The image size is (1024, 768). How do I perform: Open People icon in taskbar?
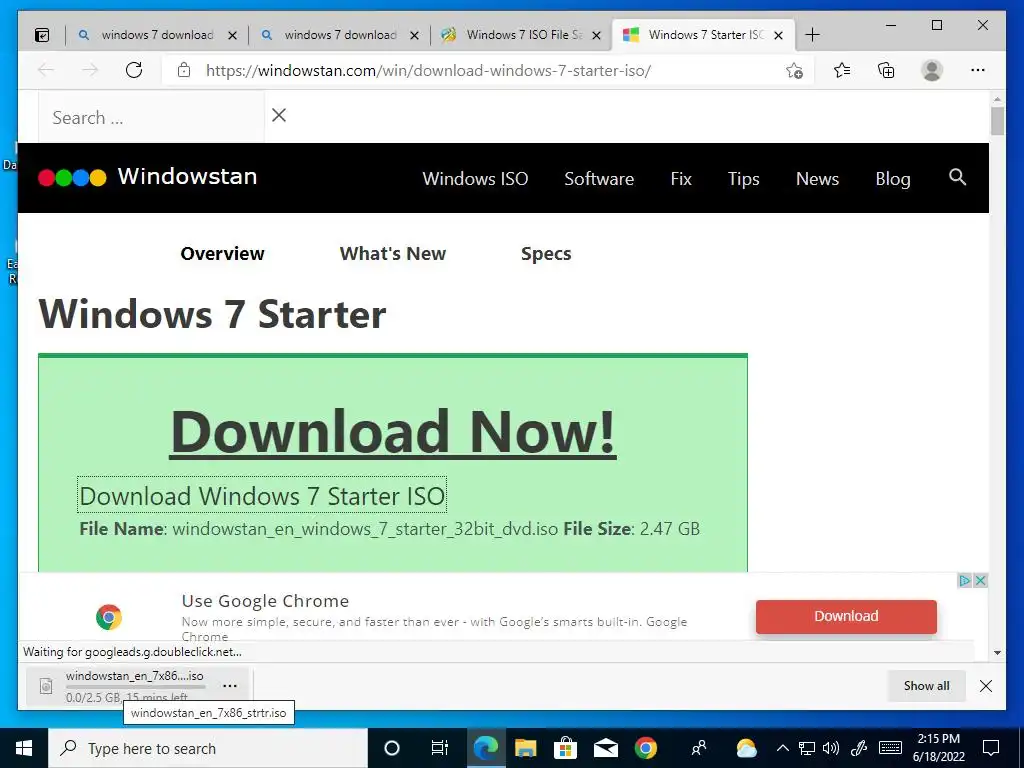point(699,748)
